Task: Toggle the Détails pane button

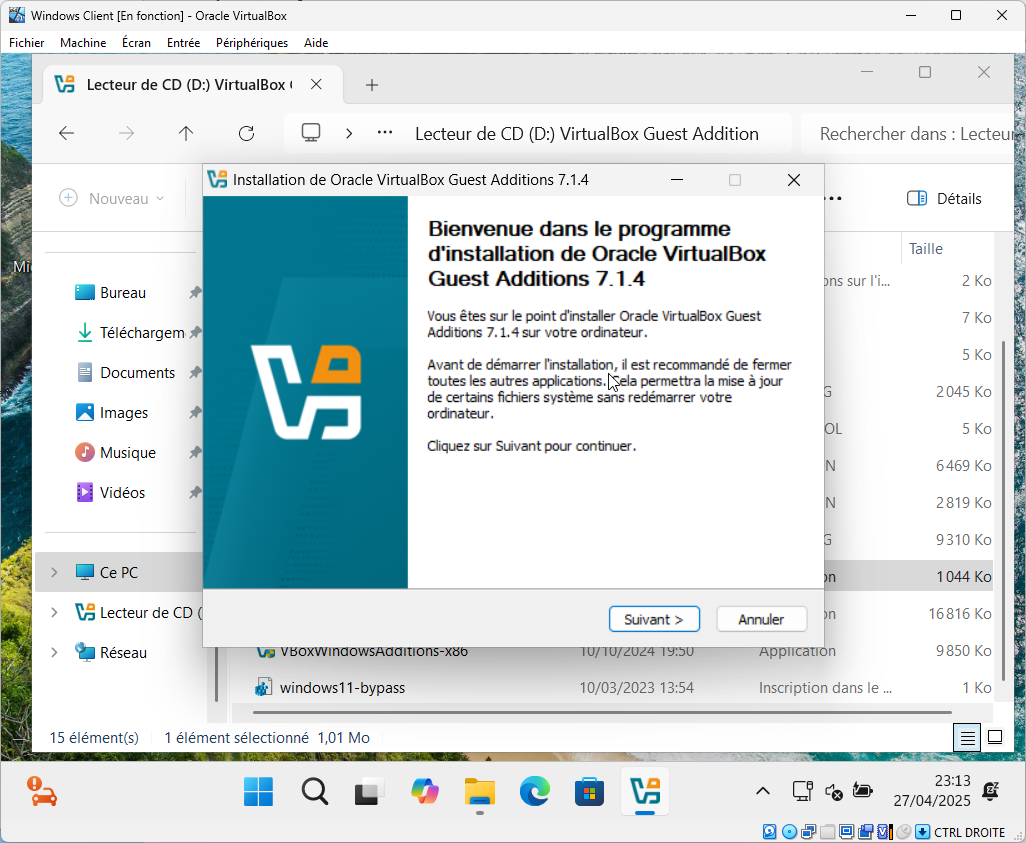Action: point(944,198)
